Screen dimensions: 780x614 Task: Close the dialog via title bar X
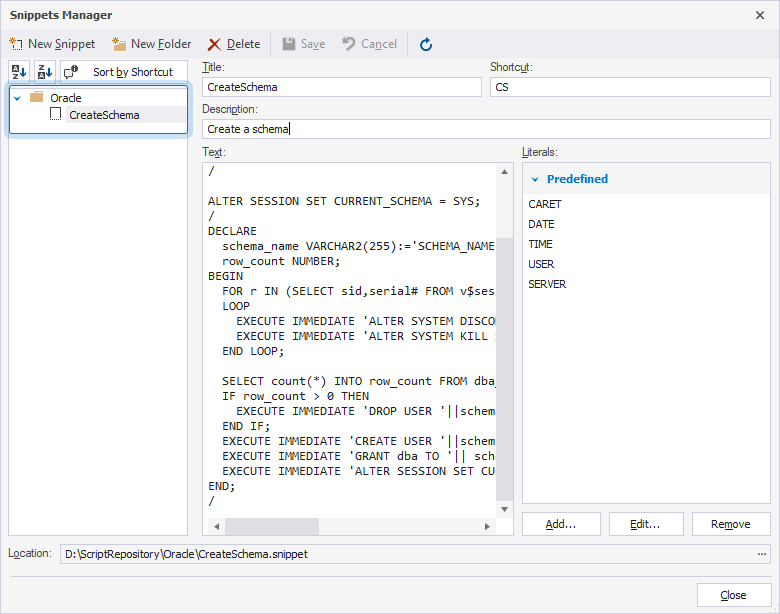coord(760,15)
